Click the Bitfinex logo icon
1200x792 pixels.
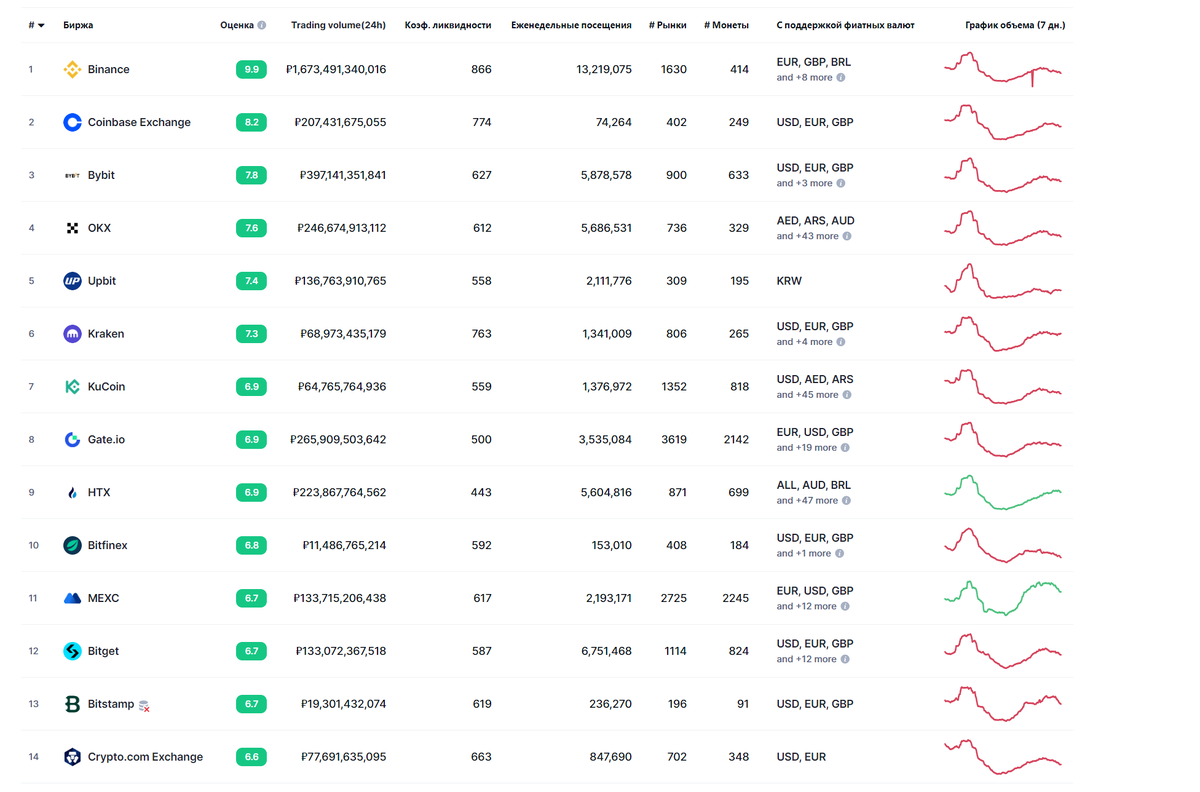pos(72,545)
